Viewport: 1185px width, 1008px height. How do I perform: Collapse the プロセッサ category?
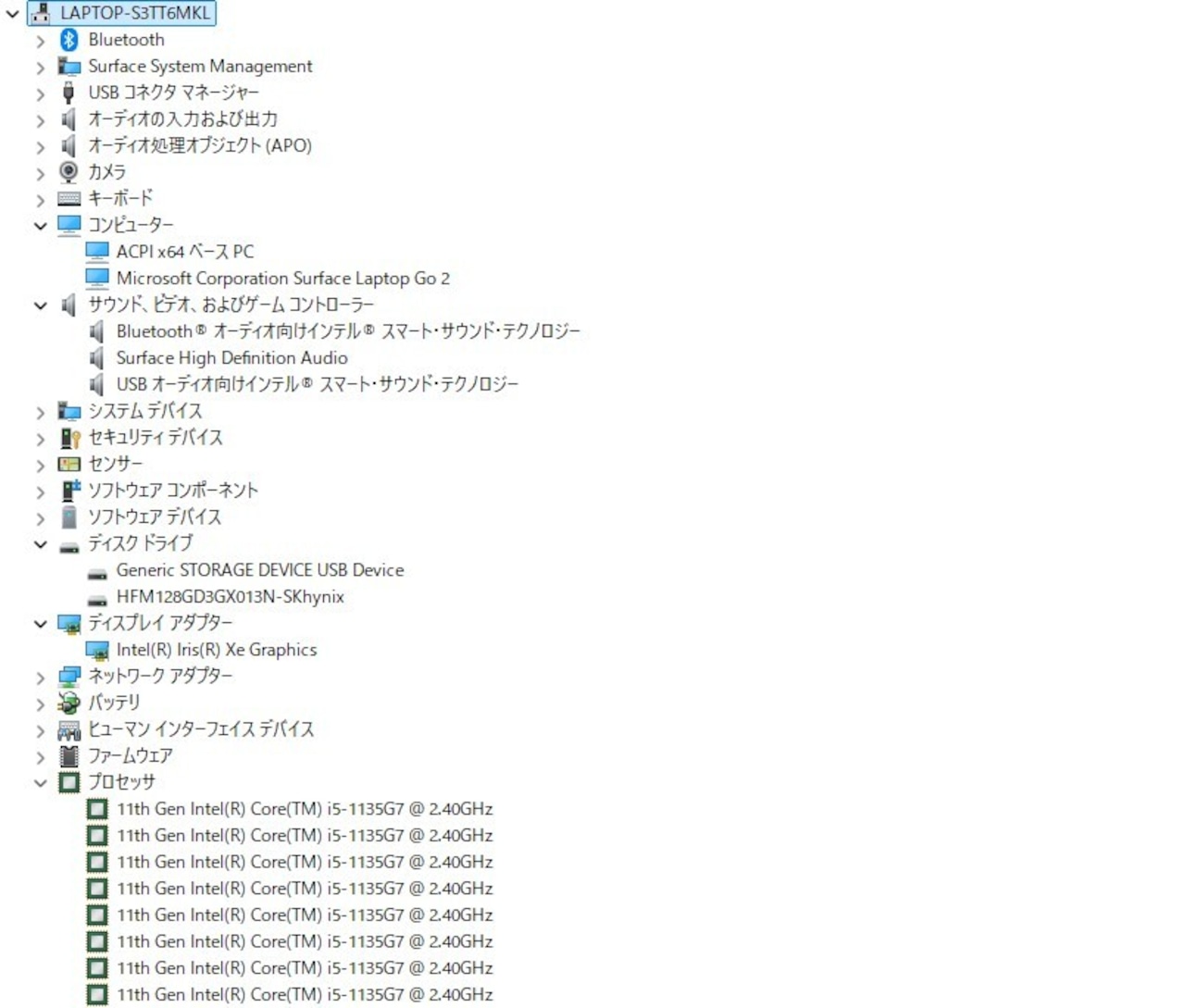coord(40,783)
